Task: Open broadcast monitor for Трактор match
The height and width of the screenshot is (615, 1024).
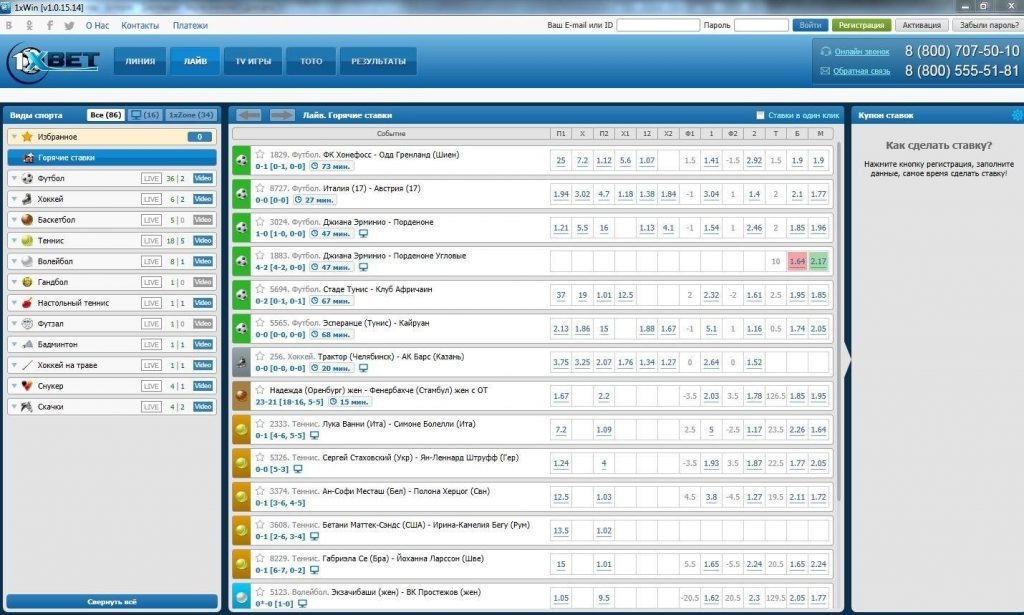Action: pos(363,368)
